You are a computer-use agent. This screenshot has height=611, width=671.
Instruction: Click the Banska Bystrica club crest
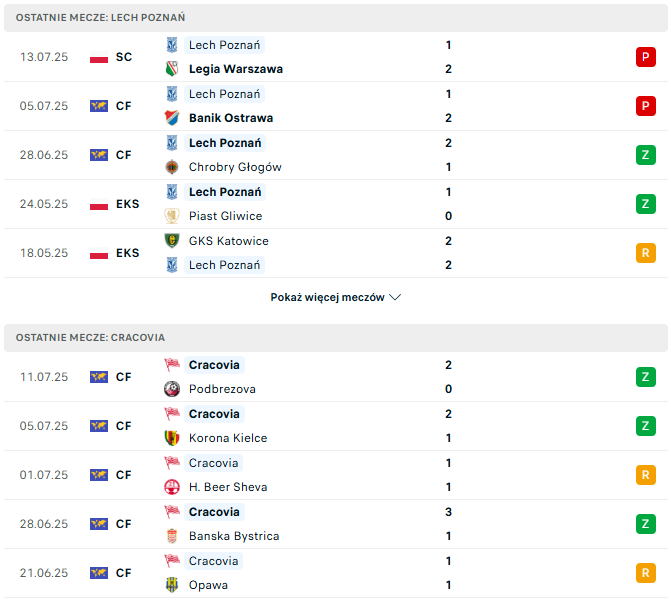[x=172, y=536]
